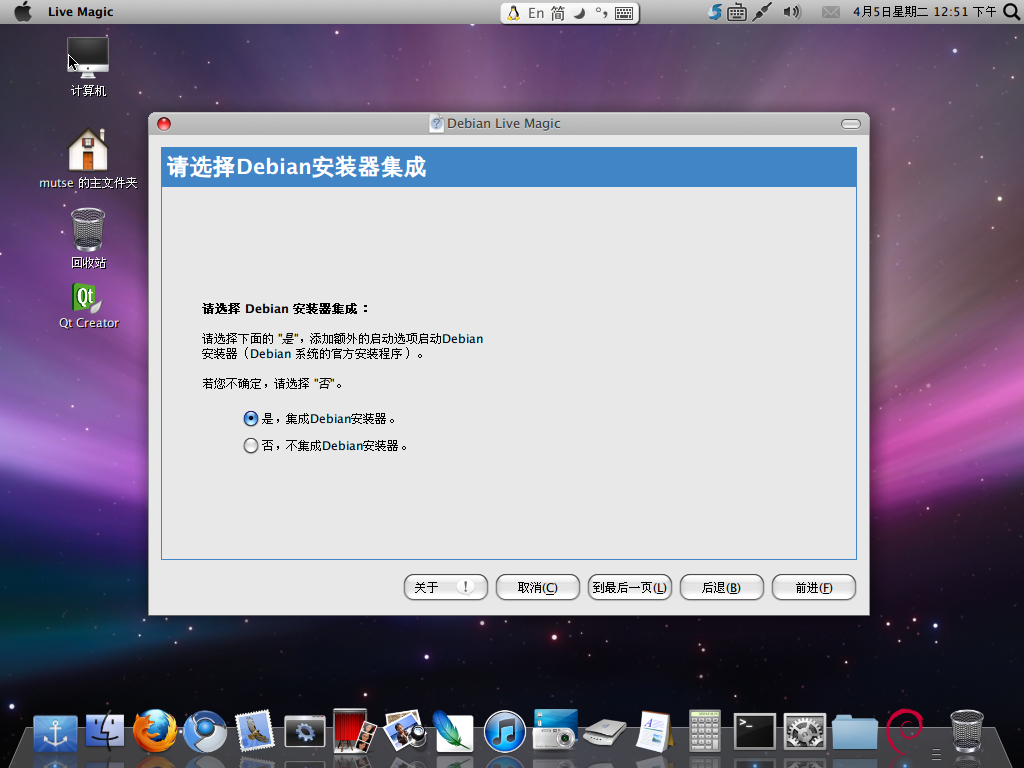Open the blue folder in the dock
Screen dimensions: 1024x768
855,732
